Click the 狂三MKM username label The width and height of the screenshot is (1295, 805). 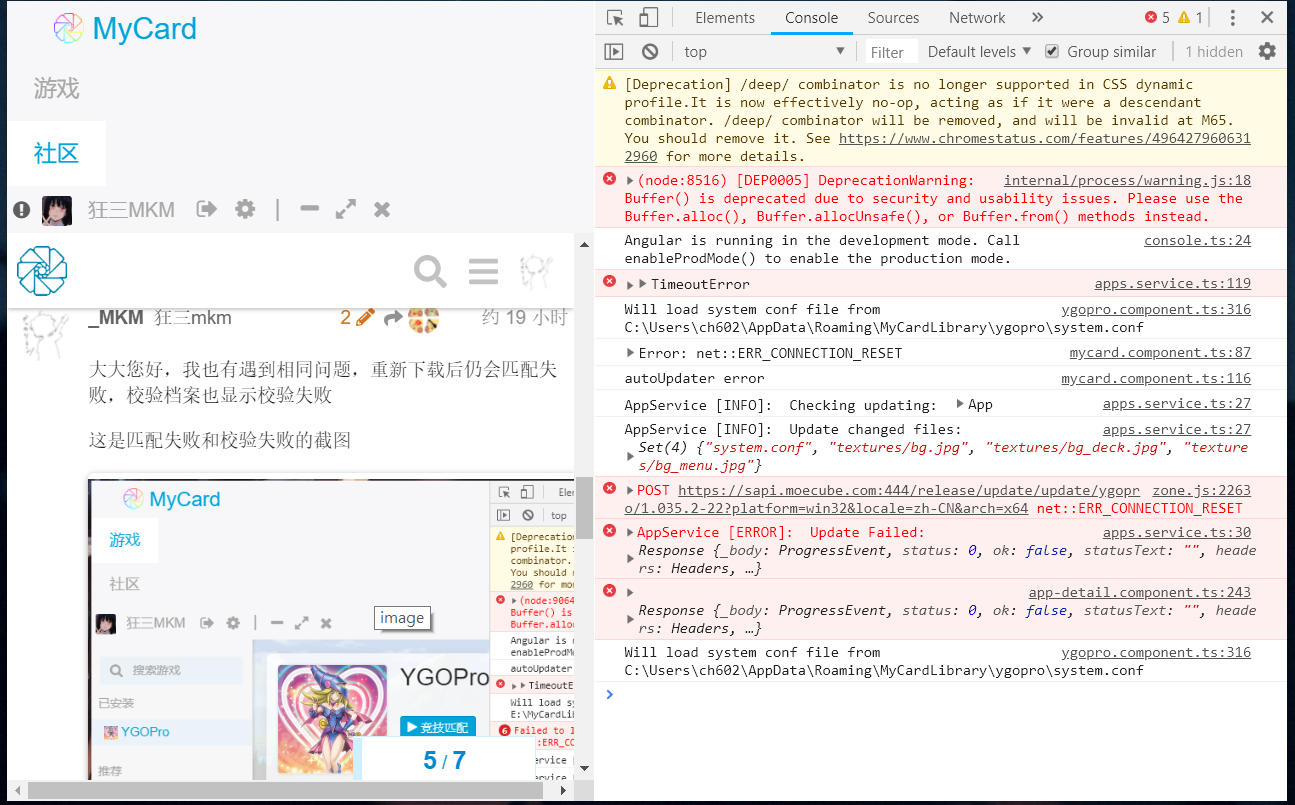pos(131,210)
